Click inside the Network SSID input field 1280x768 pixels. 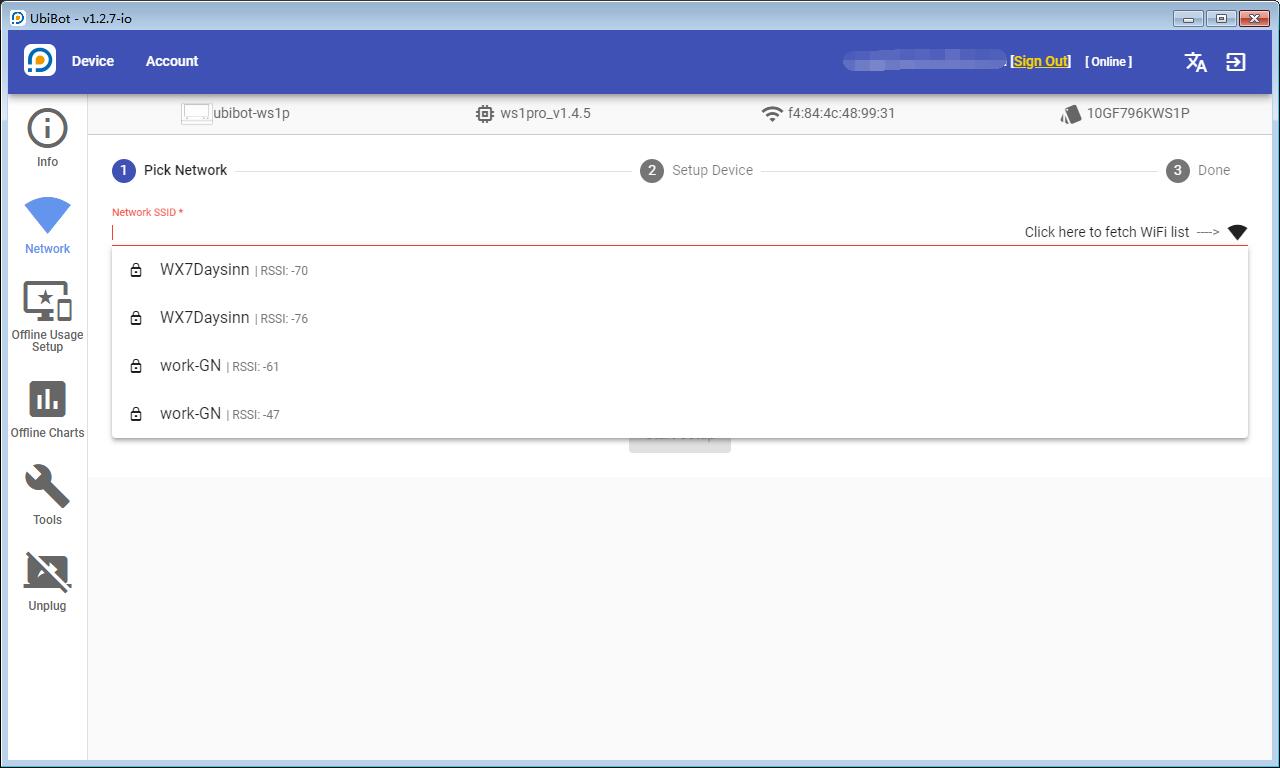pyautogui.click(x=400, y=233)
